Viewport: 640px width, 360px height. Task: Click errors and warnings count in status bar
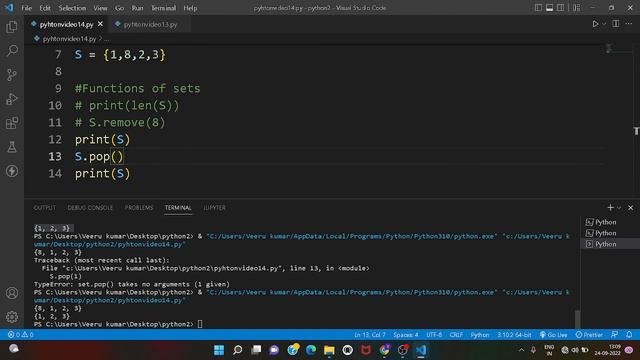(20, 335)
